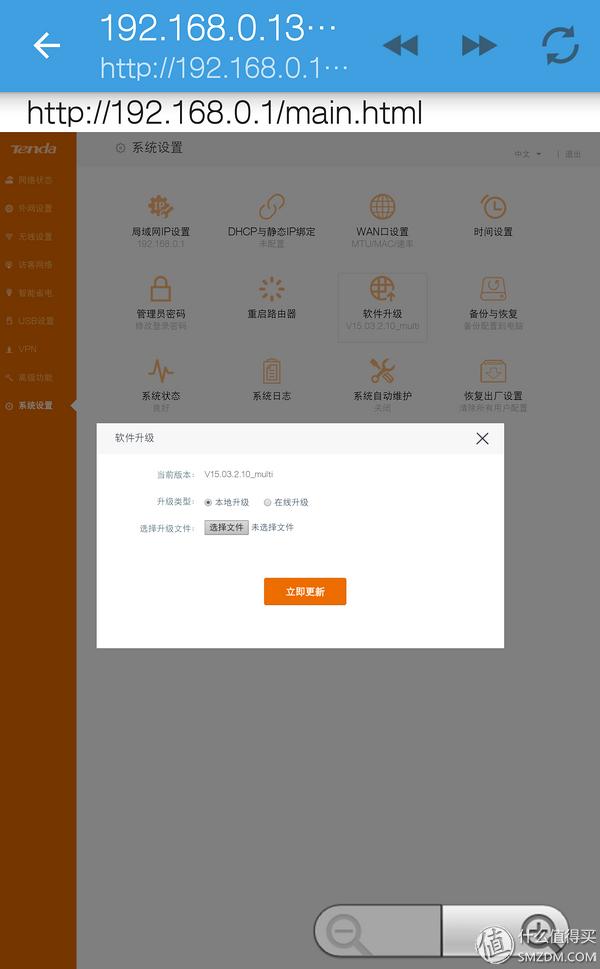
Task: Refresh the page with the reload icon
Action: pyautogui.click(x=560, y=45)
